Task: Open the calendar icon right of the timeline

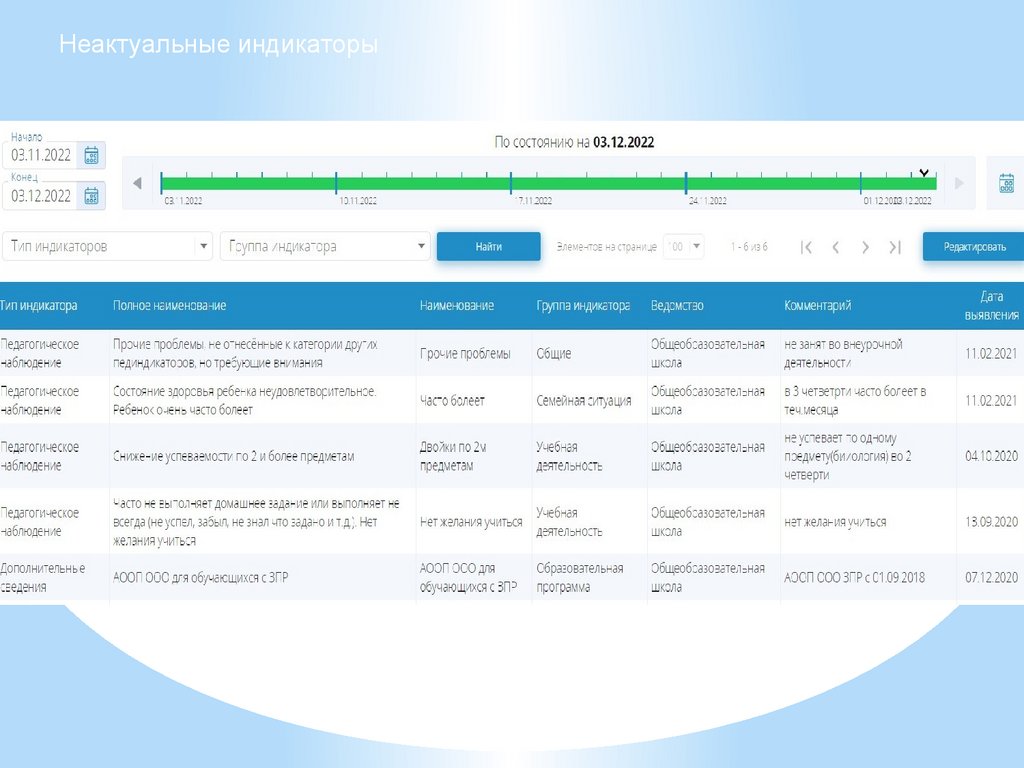Action: tap(1006, 183)
